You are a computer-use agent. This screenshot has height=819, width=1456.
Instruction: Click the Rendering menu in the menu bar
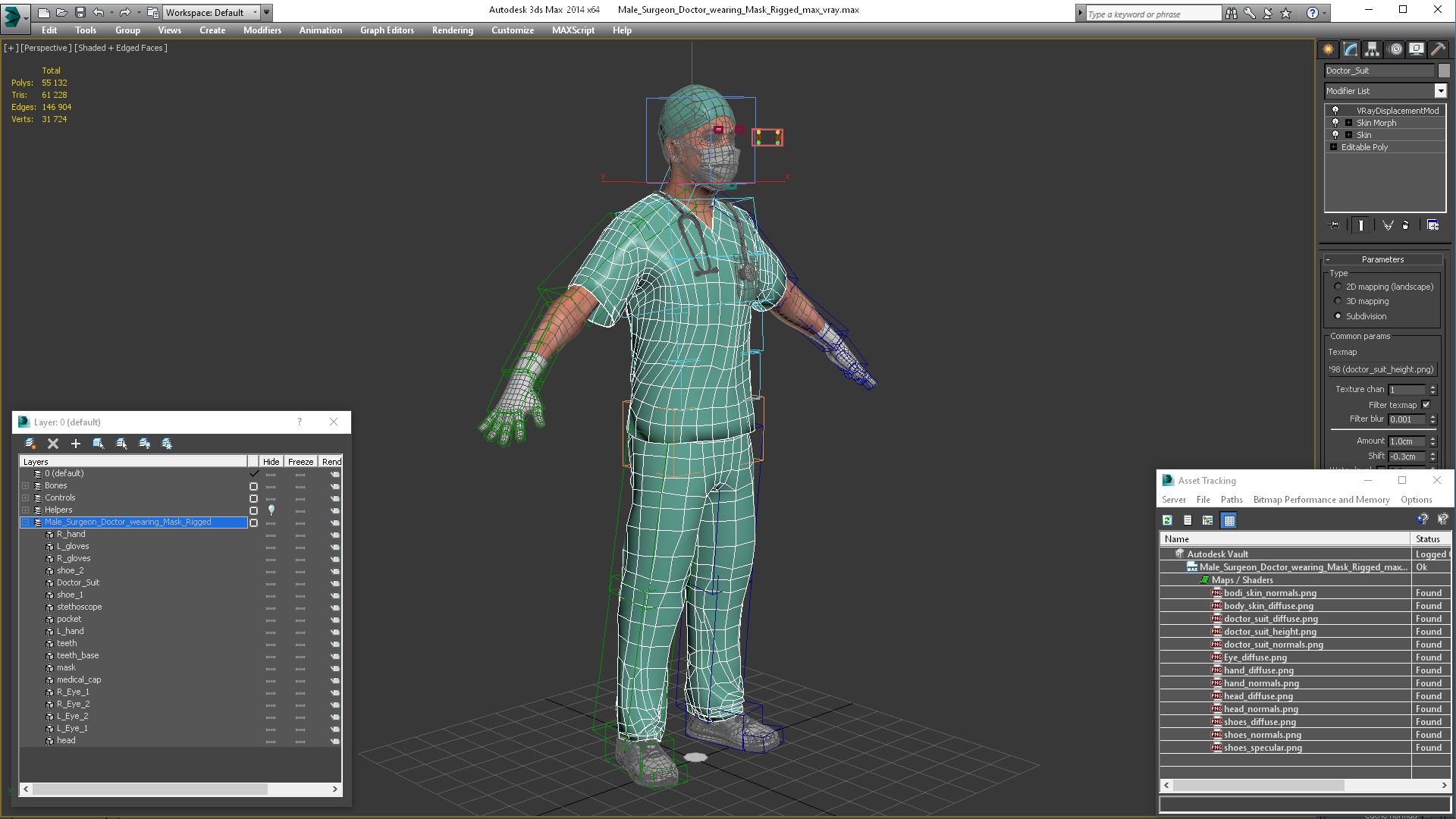(x=453, y=30)
